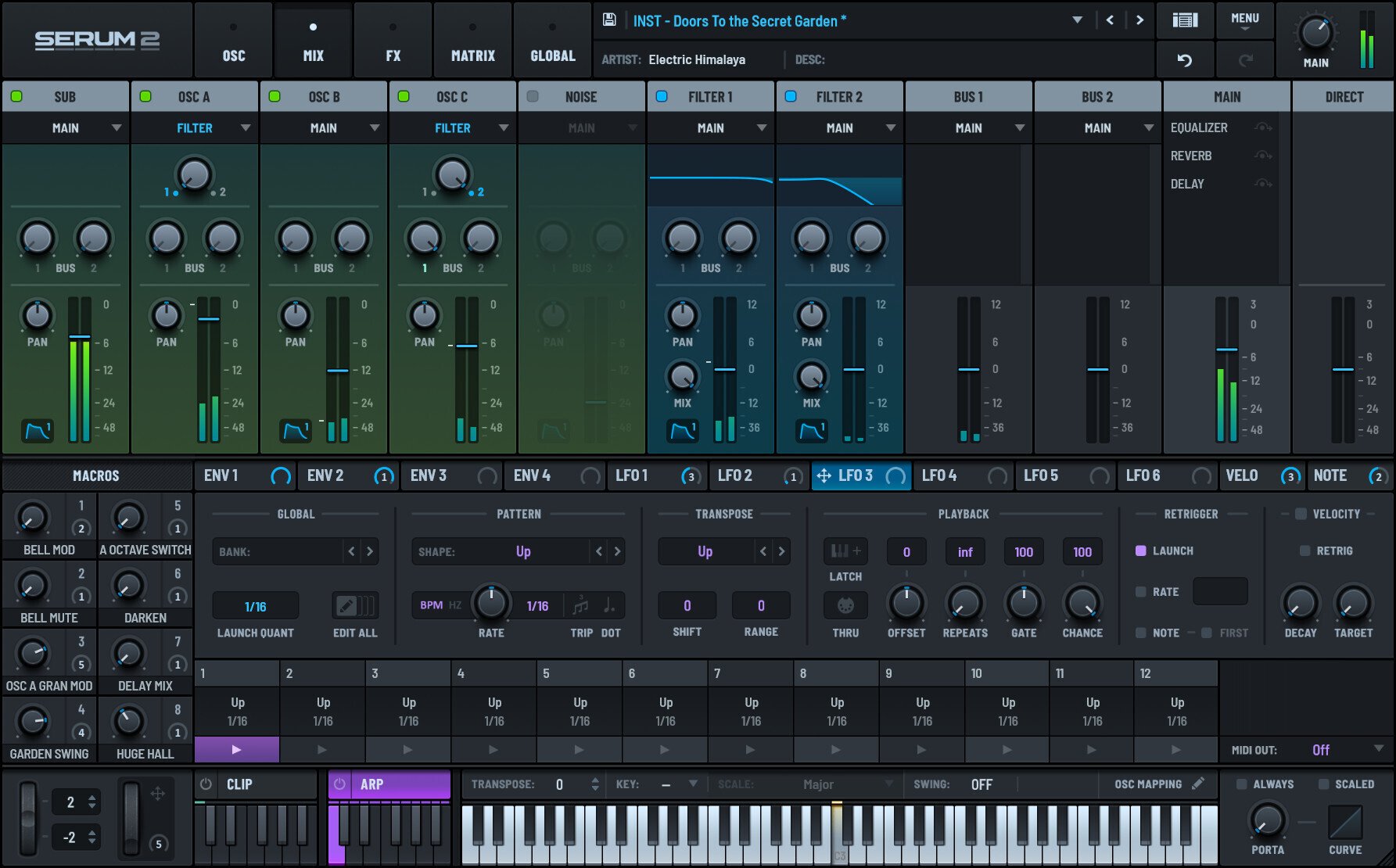Open the OSC A routing dropdown

(194, 127)
